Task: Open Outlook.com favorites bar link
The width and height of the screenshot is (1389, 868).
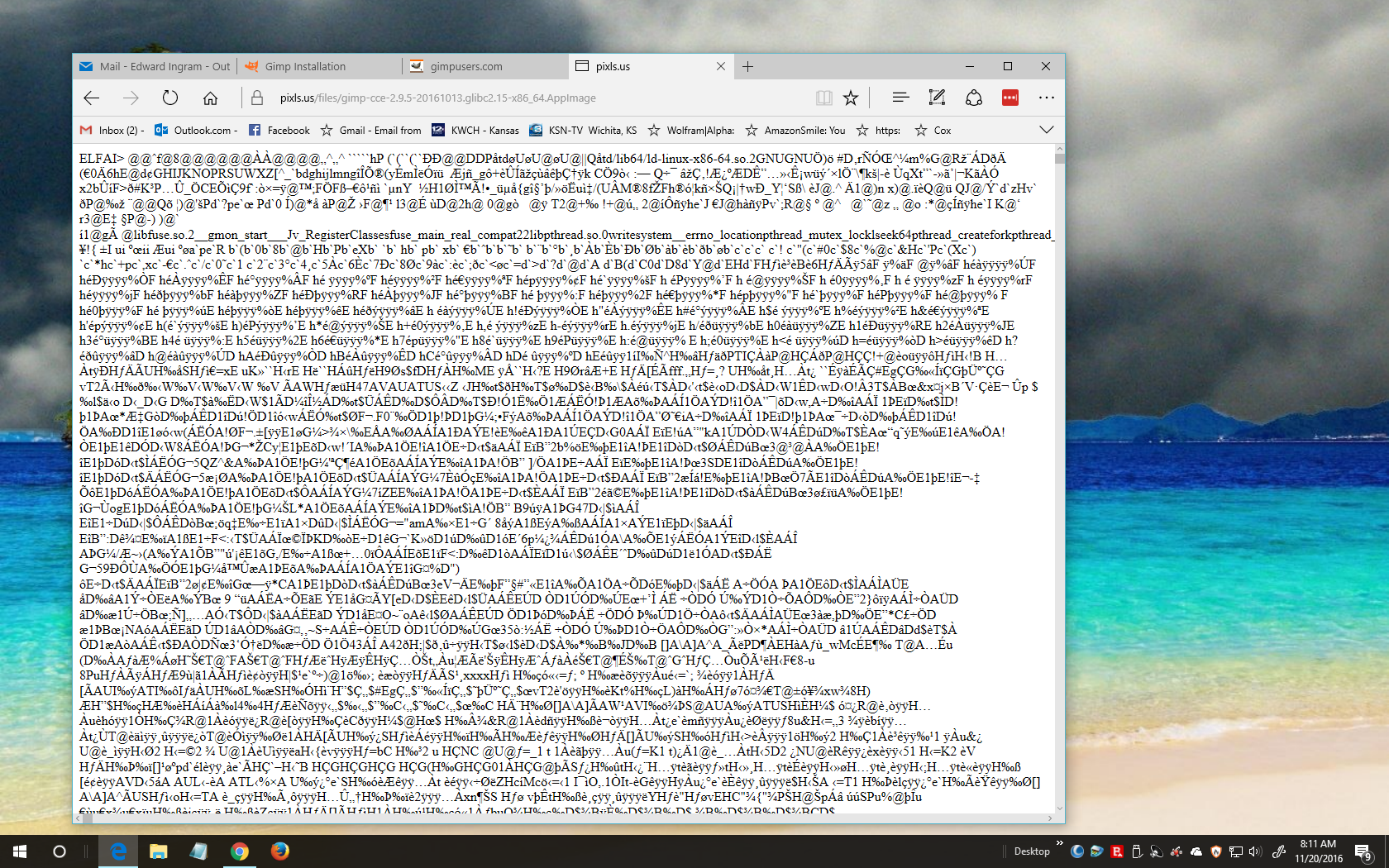Action: point(196,131)
